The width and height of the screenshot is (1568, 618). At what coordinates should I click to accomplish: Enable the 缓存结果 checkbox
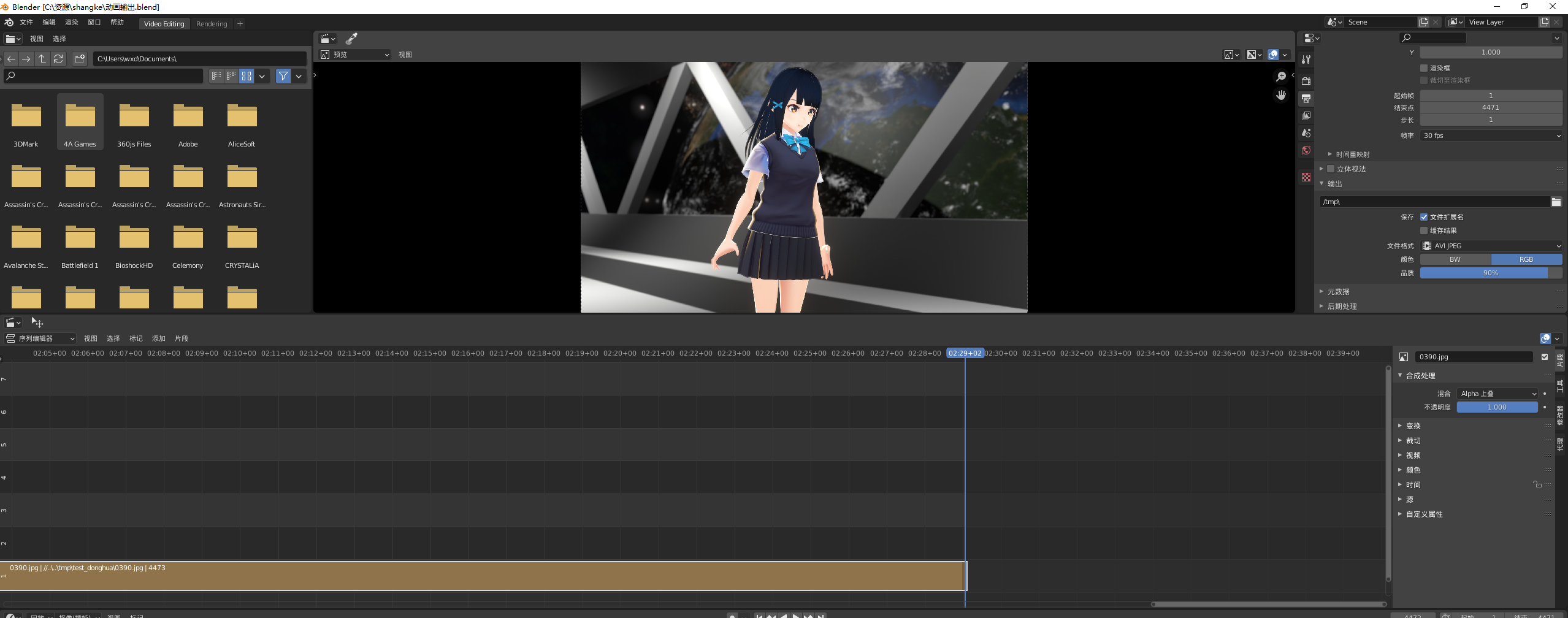[1424, 231]
